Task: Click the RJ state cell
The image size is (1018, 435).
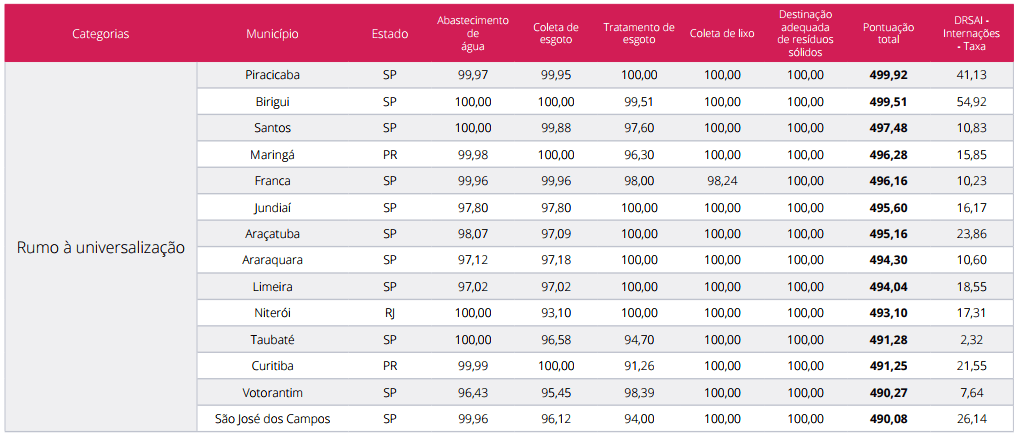Action: click(x=389, y=313)
